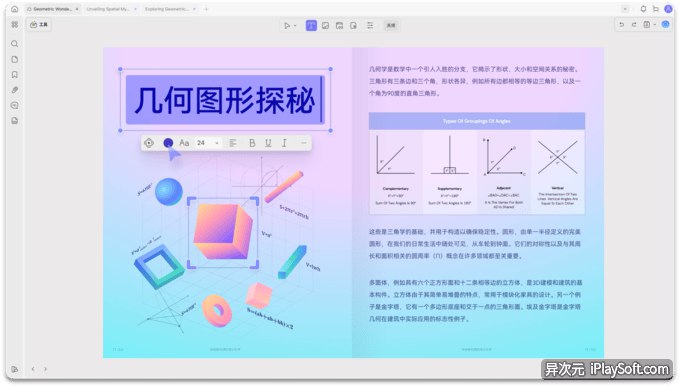Open the attachments paperclip panel
The width and height of the screenshot is (680, 387).
point(14,90)
